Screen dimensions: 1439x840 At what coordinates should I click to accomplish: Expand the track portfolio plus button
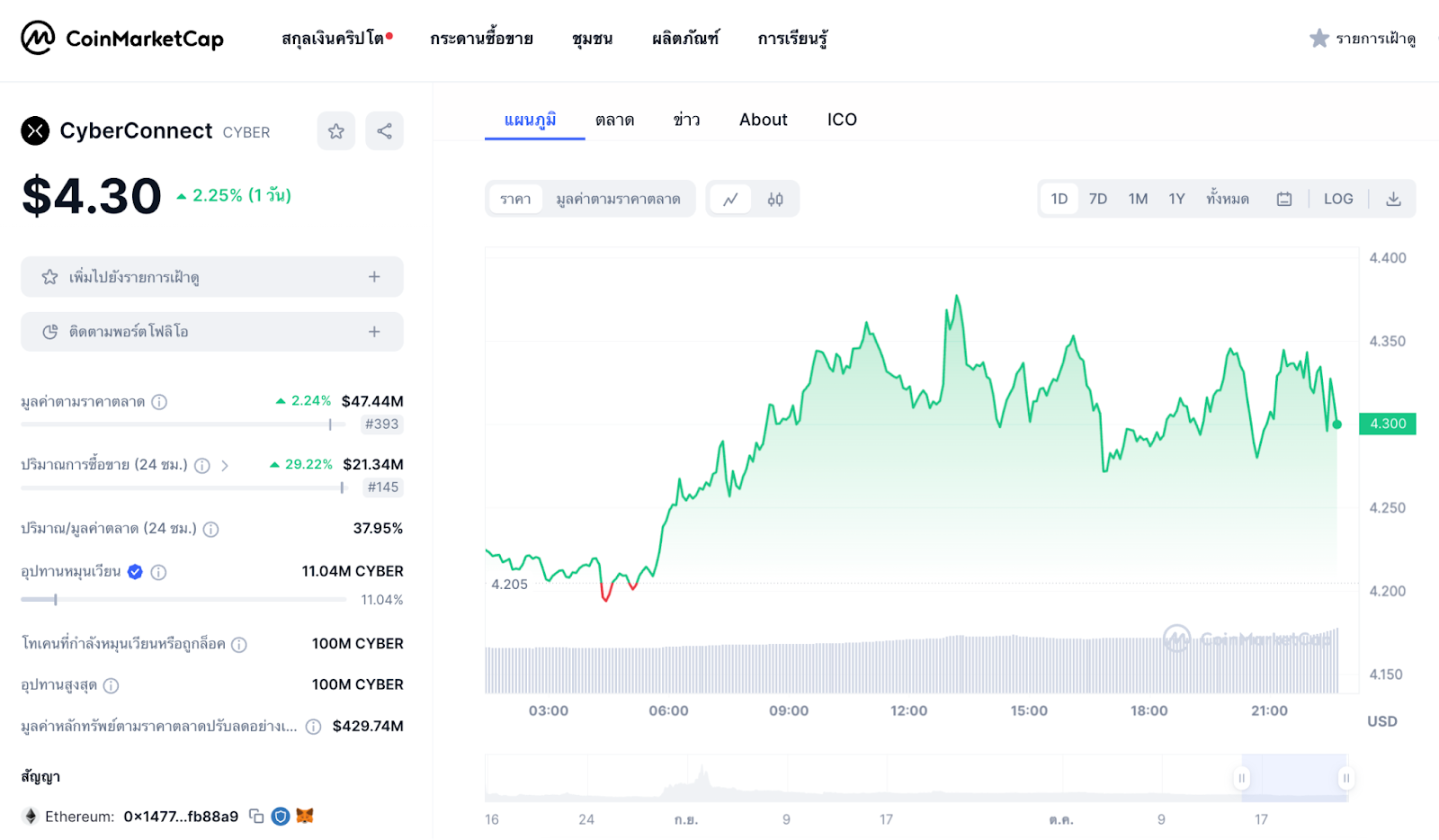click(374, 332)
